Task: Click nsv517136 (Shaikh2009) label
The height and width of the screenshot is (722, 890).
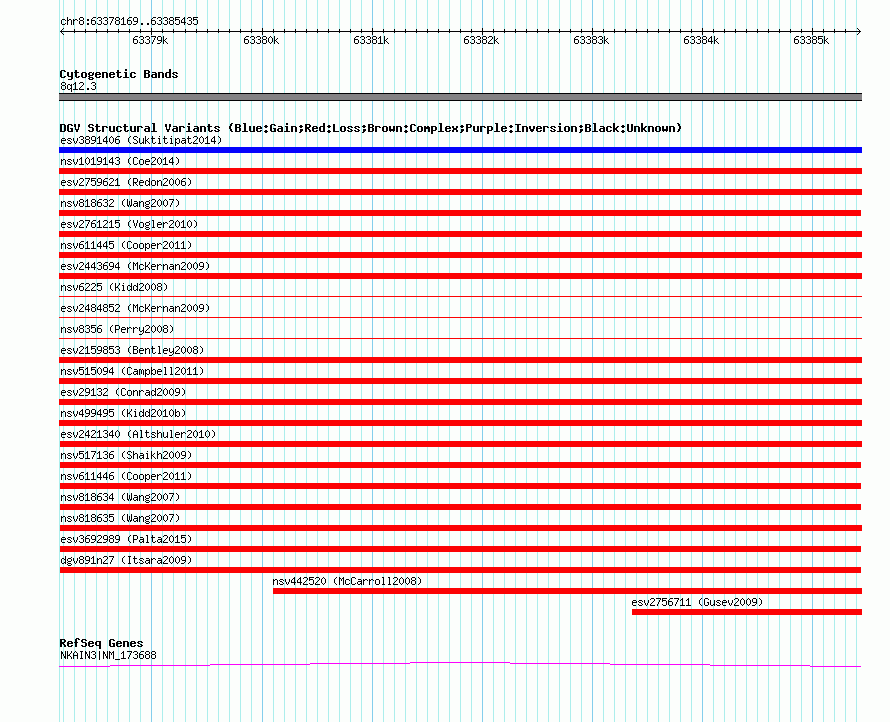Action: [126, 455]
